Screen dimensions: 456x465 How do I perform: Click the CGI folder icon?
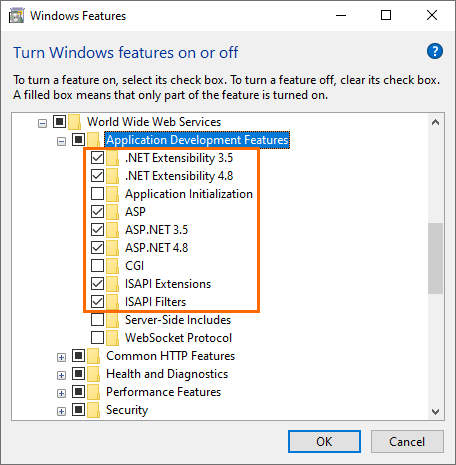point(113,266)
